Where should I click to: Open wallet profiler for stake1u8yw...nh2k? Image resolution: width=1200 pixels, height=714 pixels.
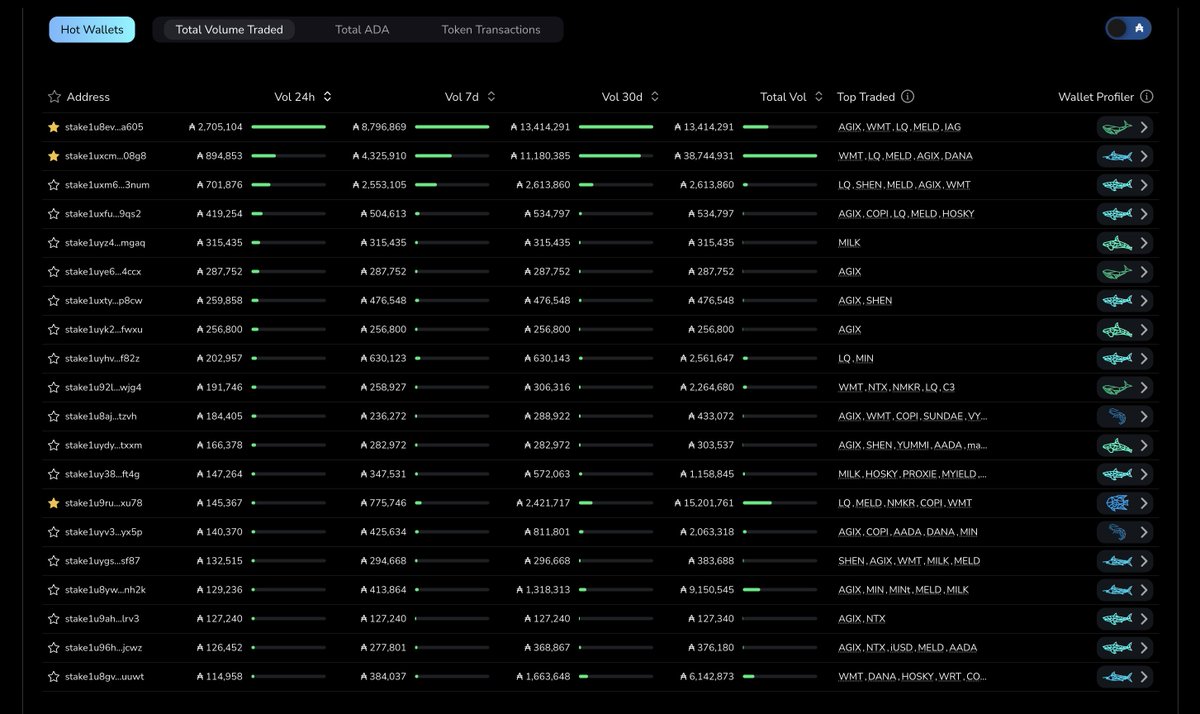click(x=1125, y=590)
